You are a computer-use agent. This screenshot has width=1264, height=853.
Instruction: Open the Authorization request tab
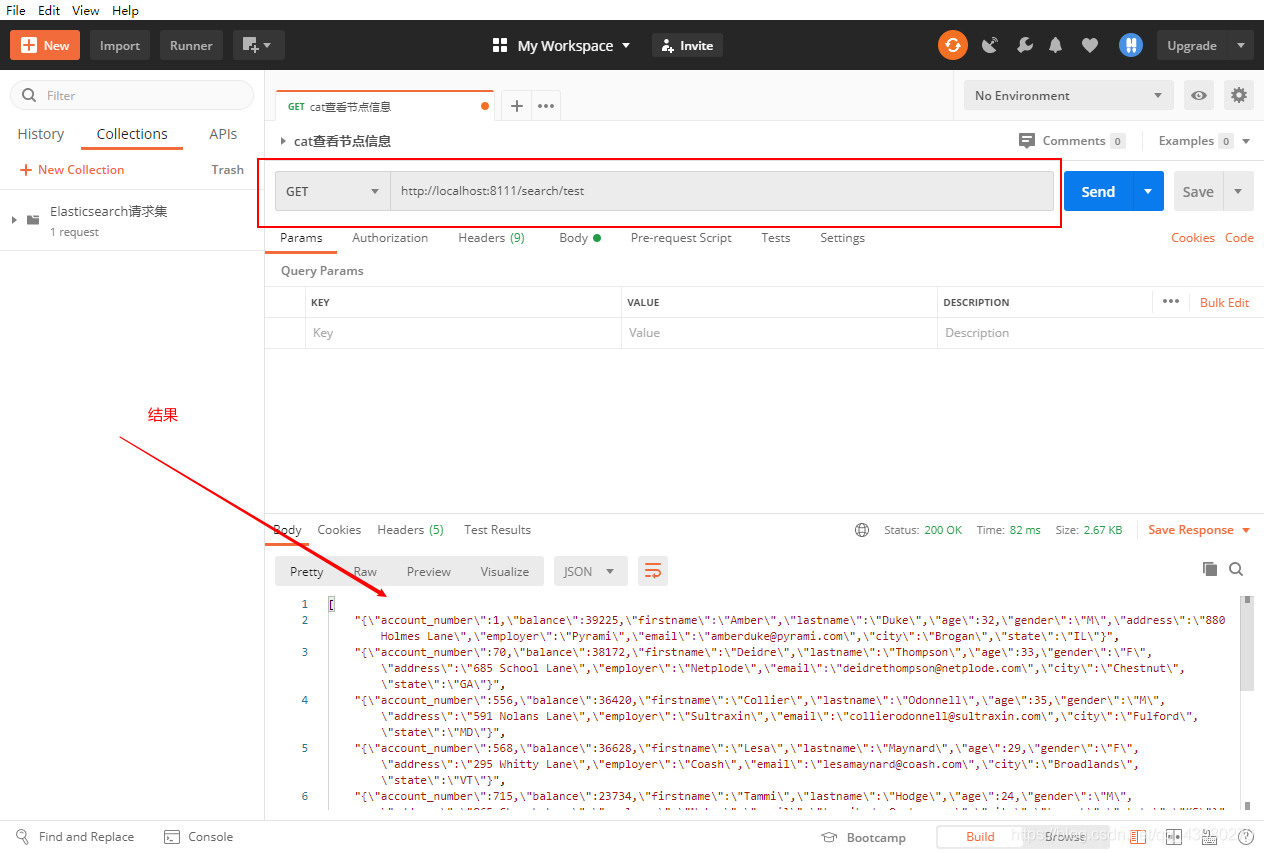coord(390,238)
